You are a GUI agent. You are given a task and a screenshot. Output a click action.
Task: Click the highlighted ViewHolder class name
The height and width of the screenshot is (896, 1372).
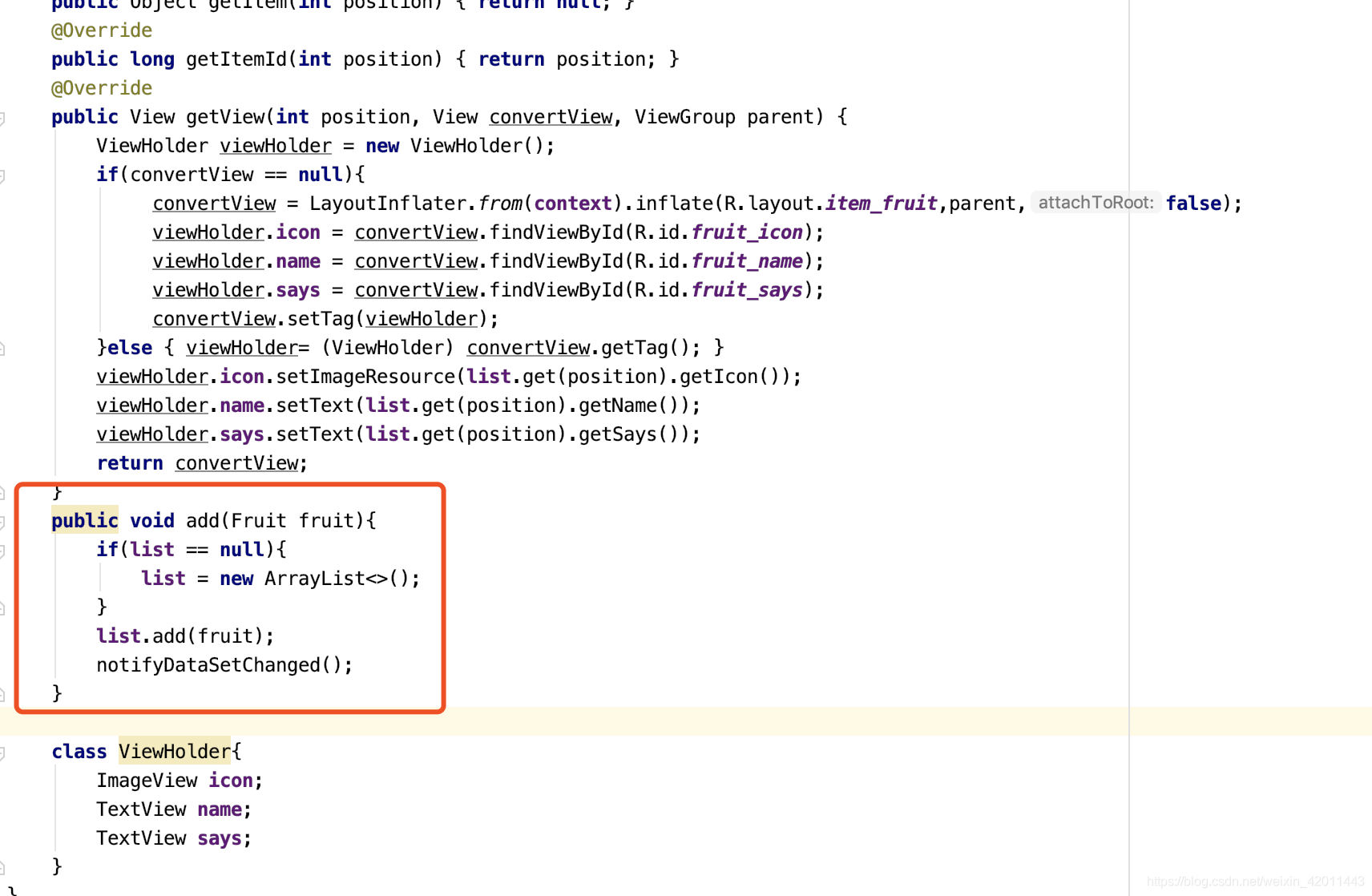point(175,752)
